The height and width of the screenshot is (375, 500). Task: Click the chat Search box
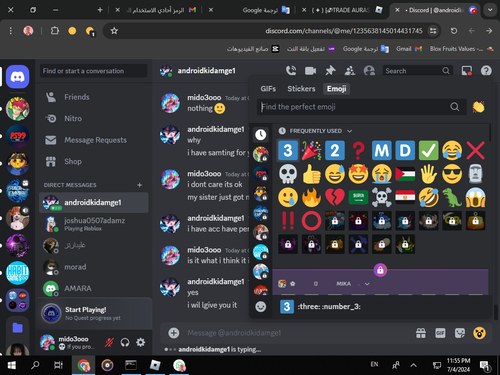(417, 71)
